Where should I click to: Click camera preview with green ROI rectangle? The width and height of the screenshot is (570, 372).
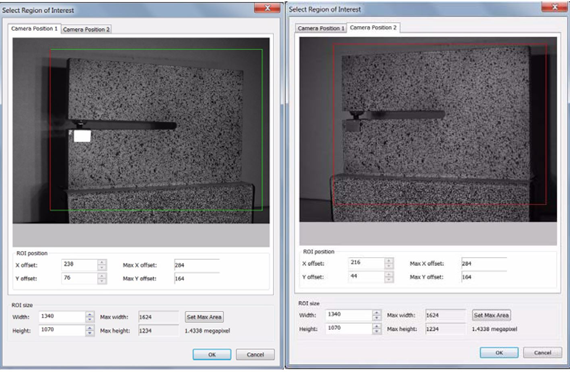click(141, 131)
